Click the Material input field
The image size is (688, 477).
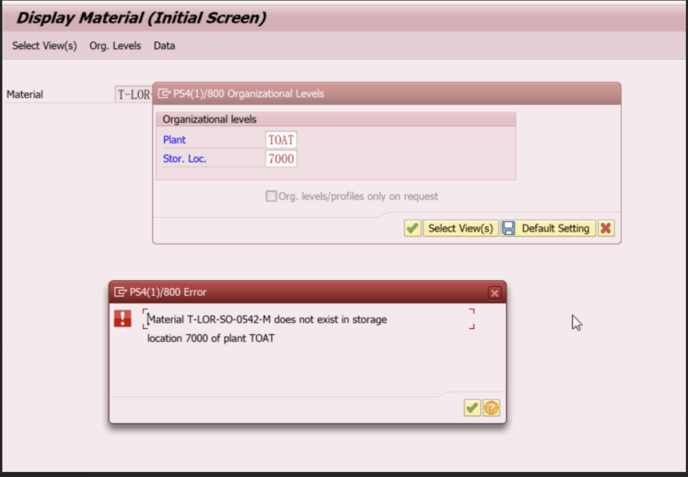click(133, 95)
